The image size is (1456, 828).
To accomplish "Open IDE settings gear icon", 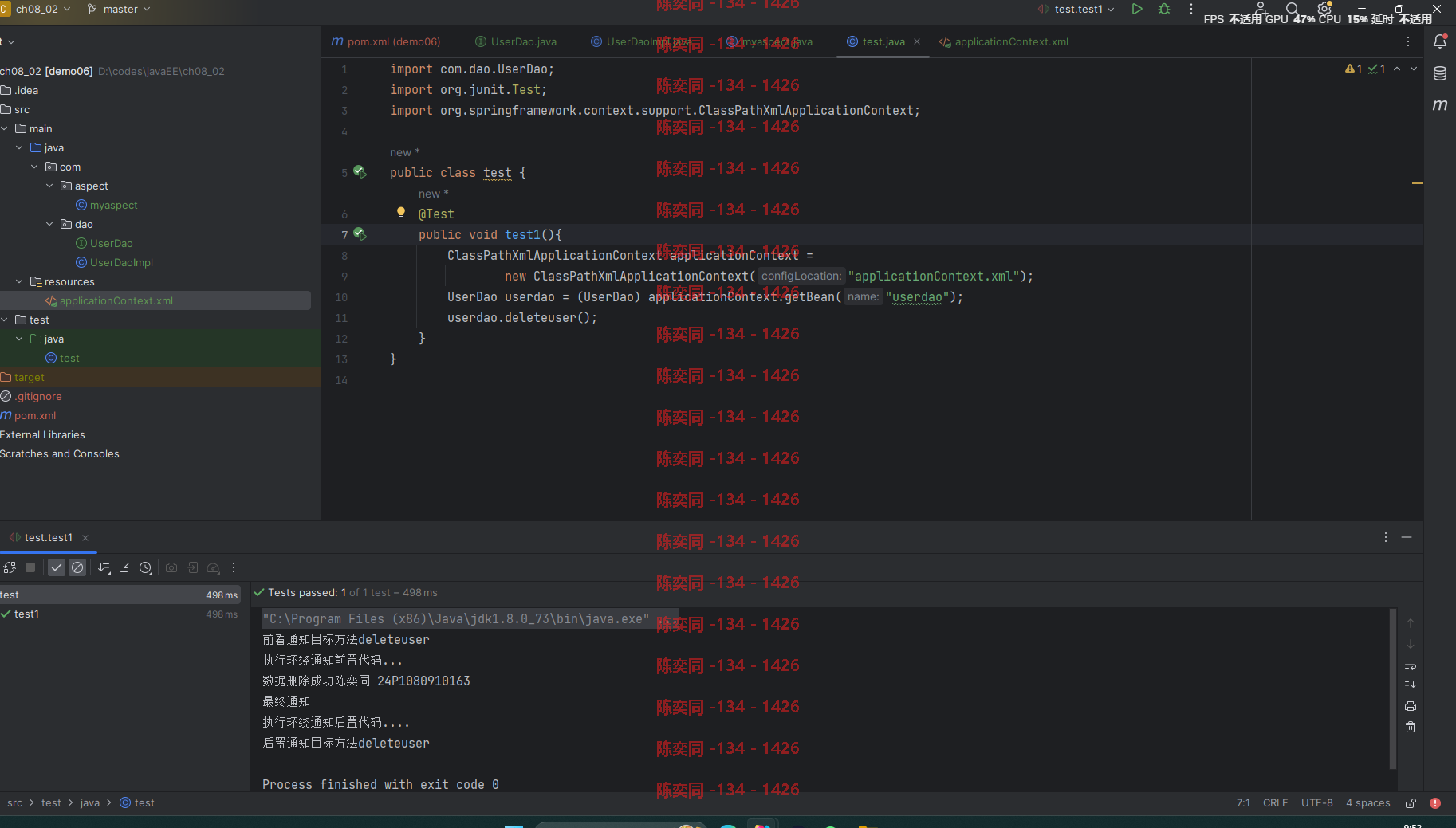I will point(1324,9).
